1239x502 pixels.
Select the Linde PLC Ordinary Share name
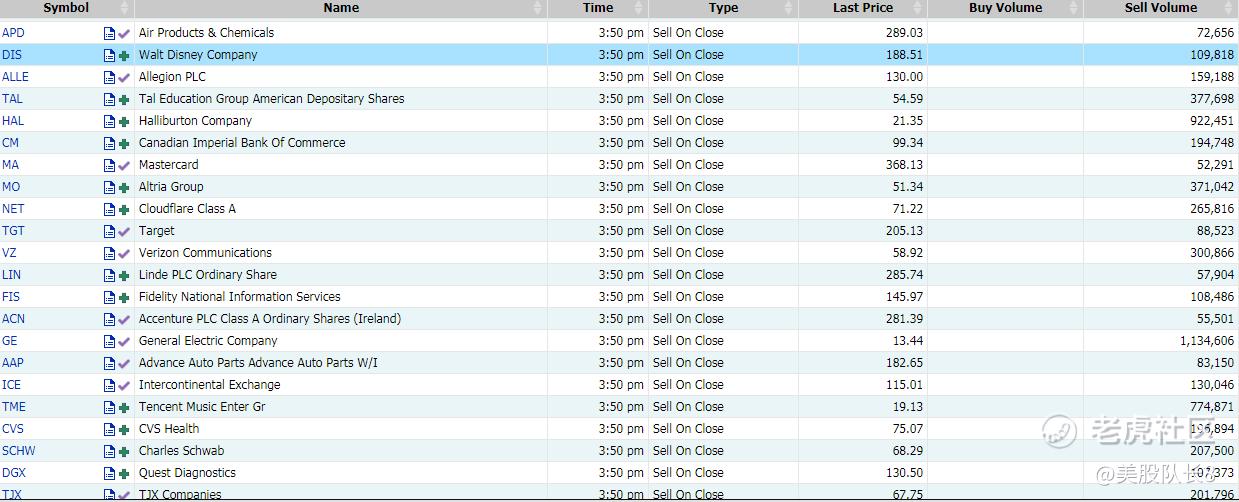pyautogui.click(x=208, y=275)
